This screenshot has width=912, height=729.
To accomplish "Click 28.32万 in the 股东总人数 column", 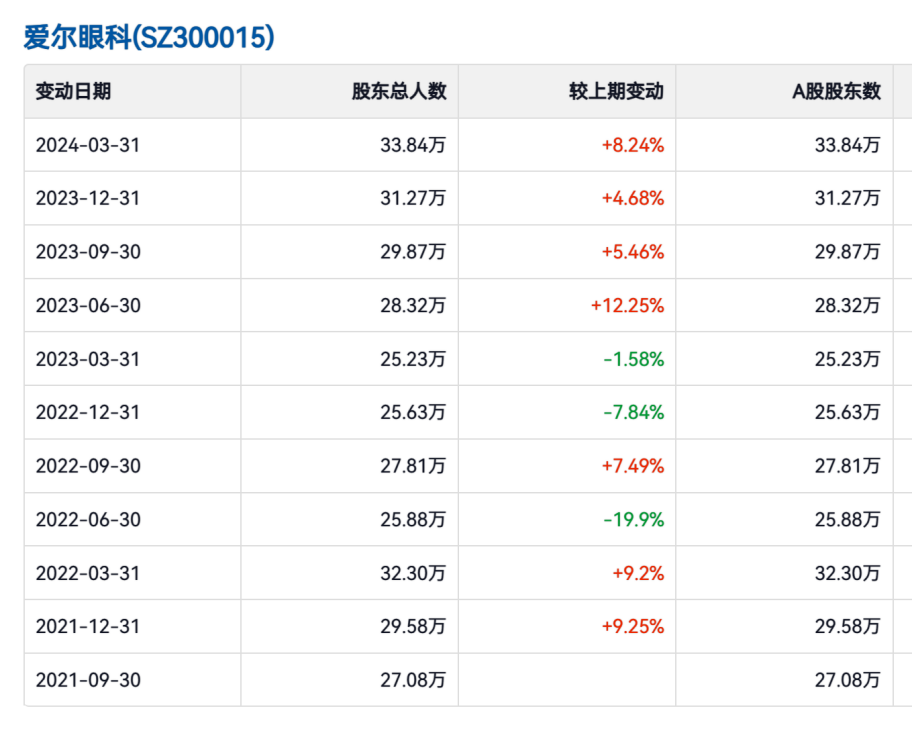I will (x=413, y=305).
